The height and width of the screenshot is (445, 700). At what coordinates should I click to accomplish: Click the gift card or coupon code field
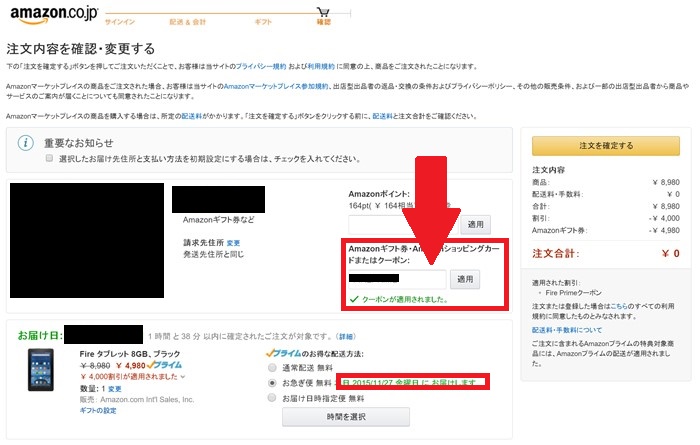click(x=397, y=279)
